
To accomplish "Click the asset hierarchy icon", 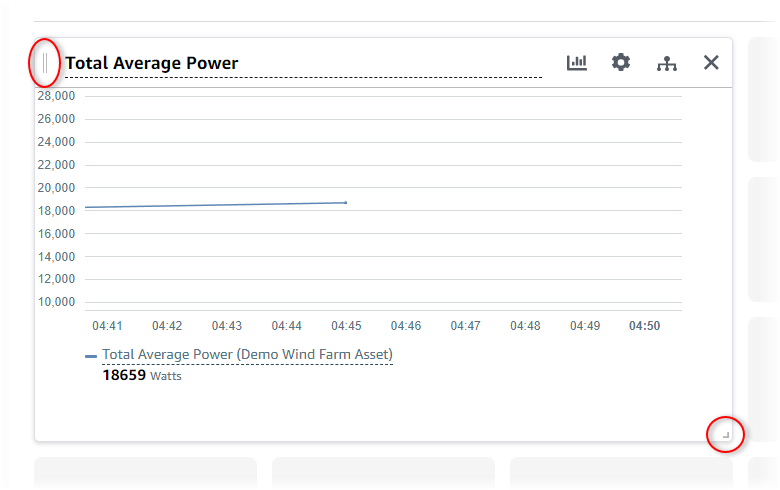I will pos(667,63).
